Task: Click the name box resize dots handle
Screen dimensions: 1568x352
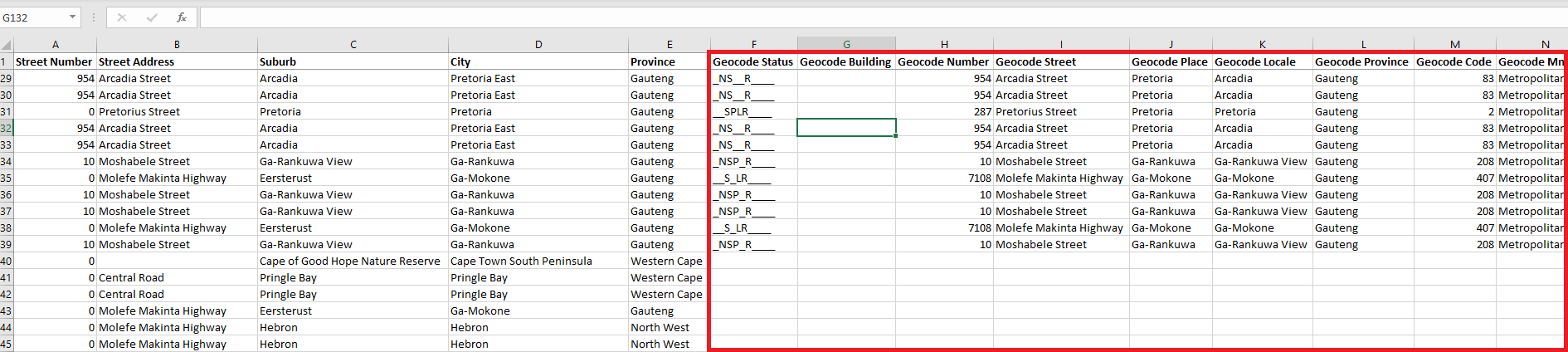Action: click(x=94, y=17)
